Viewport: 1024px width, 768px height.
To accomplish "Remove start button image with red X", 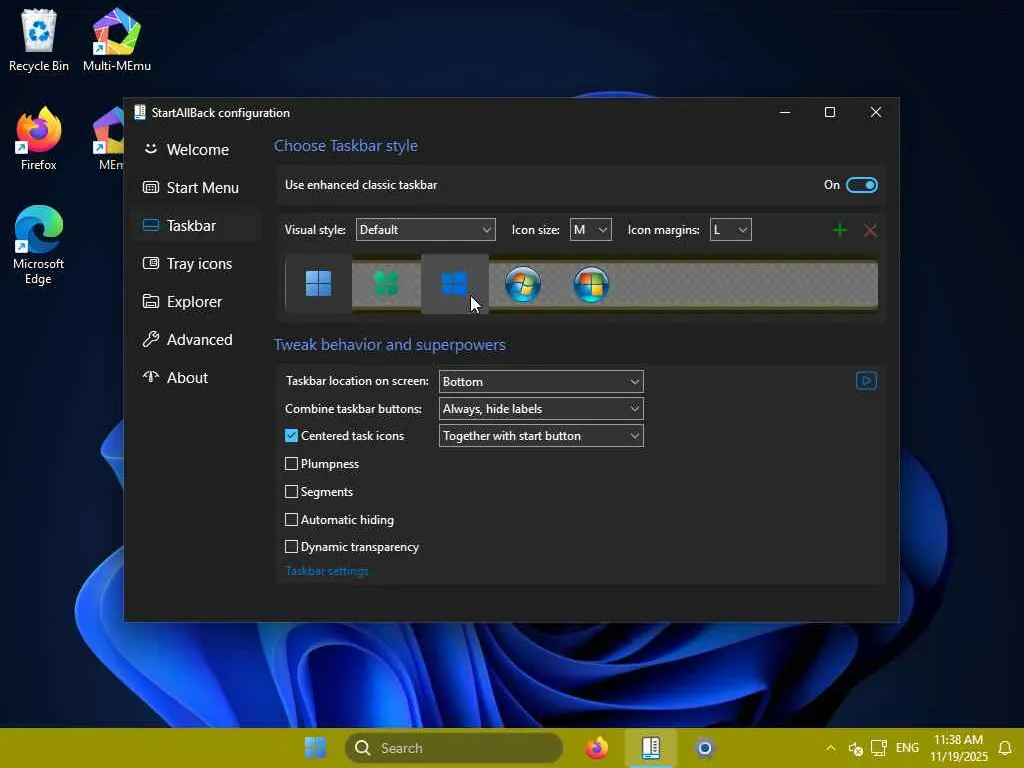I will point(870,230).
